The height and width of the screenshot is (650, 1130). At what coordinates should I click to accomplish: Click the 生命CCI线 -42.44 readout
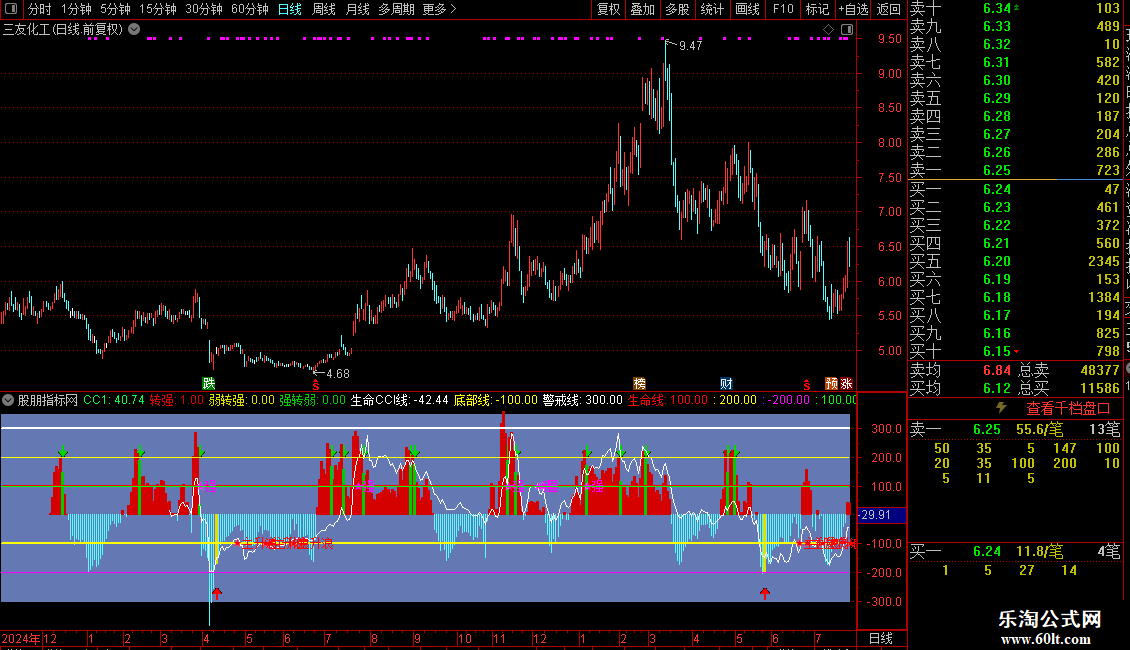399,399
